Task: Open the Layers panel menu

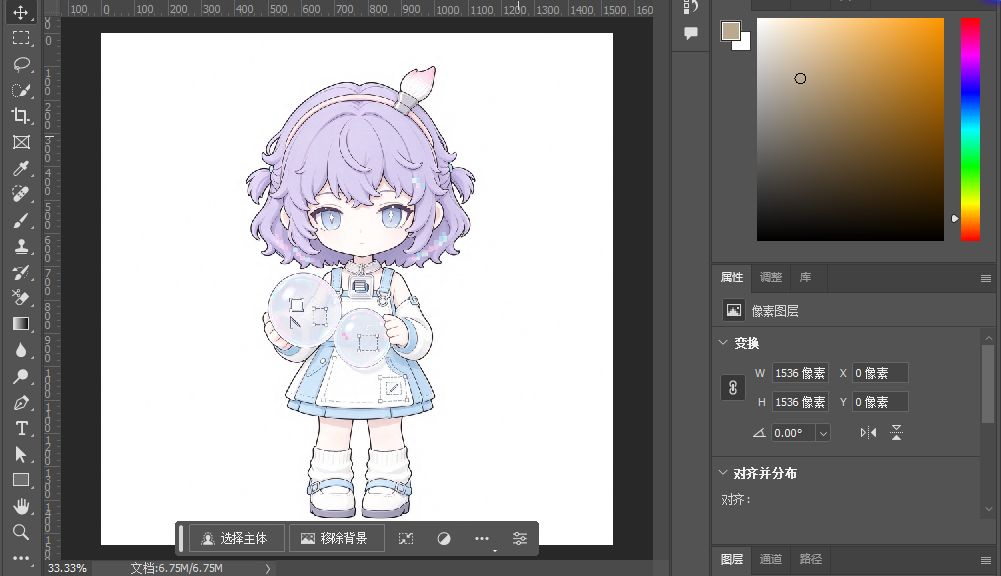Action: [x=986, y=560]
